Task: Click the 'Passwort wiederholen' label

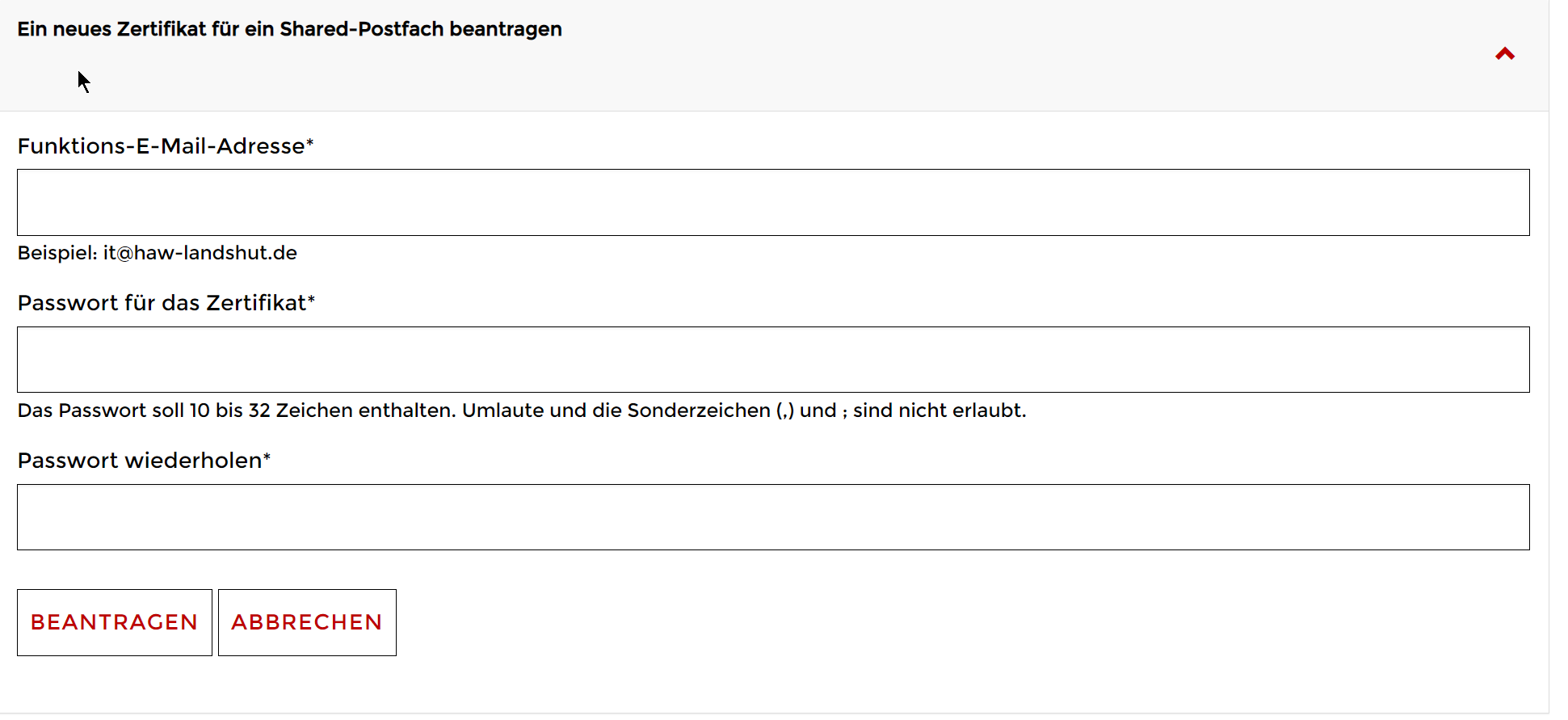Action: (x=140, y=461)
